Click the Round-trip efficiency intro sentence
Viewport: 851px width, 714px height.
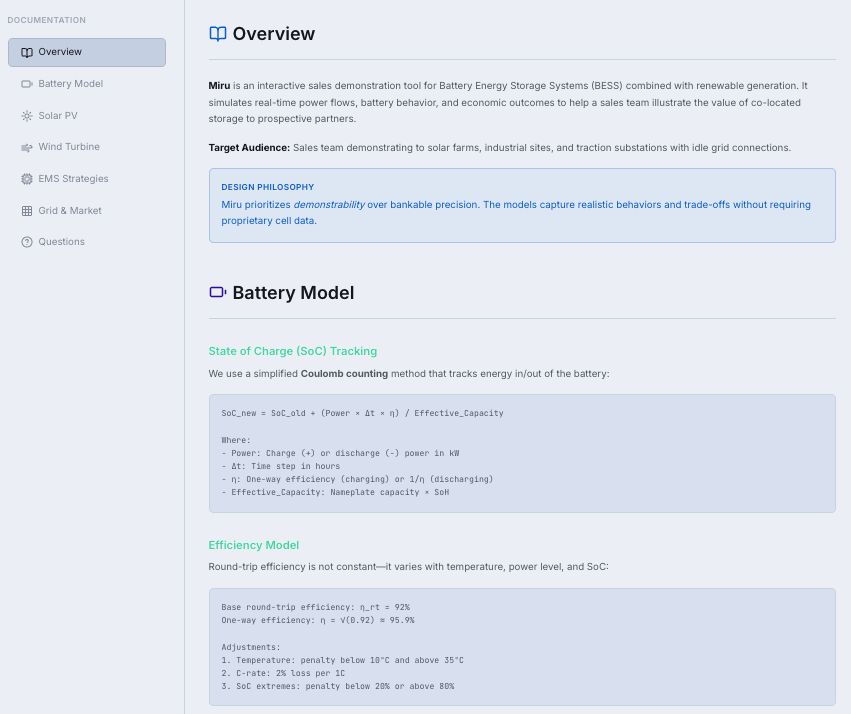pyautogui.click(x=409, y=567)
